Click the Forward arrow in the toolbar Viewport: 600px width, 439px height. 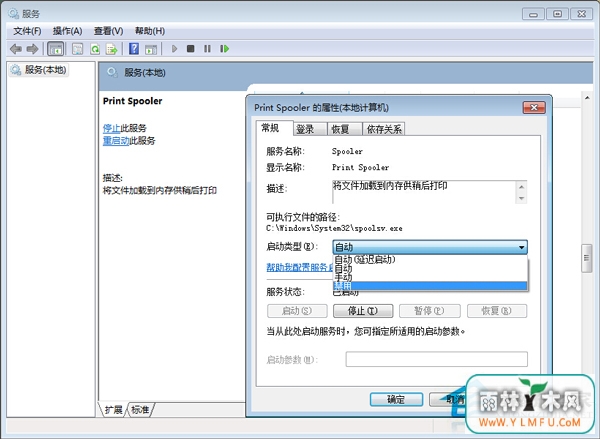tap(32, 49)
